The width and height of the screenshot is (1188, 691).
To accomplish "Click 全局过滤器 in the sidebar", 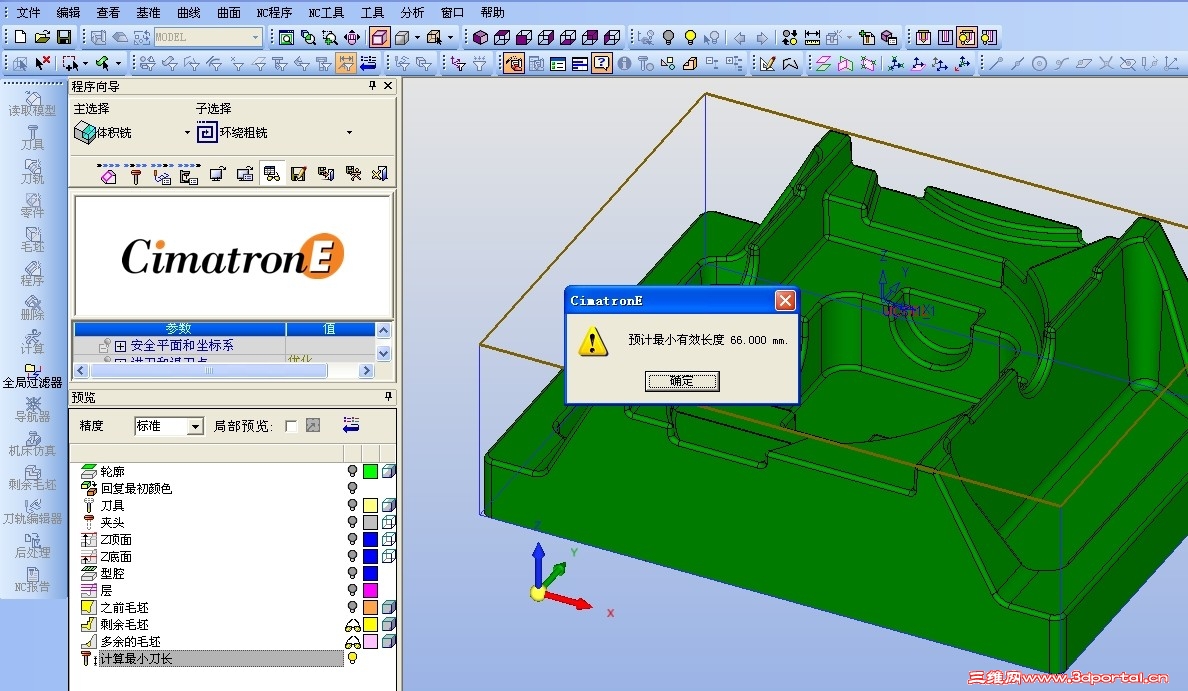I will point(32,376).
